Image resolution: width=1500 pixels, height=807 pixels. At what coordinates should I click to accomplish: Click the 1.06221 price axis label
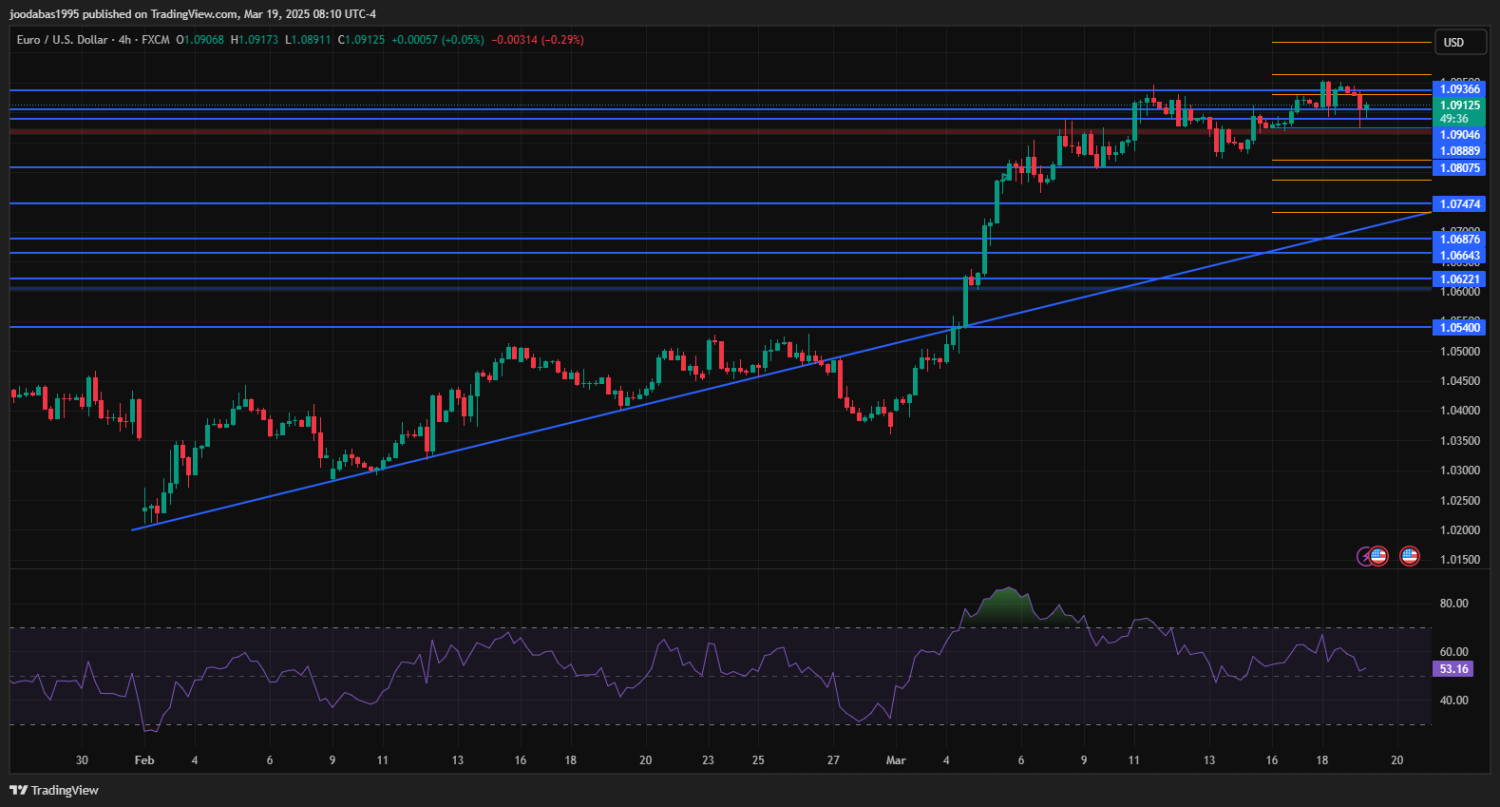tap(1460, 278)
